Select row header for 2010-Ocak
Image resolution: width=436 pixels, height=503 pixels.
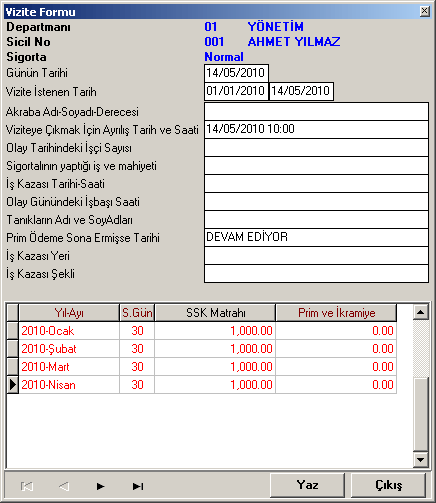click(13, 331)
